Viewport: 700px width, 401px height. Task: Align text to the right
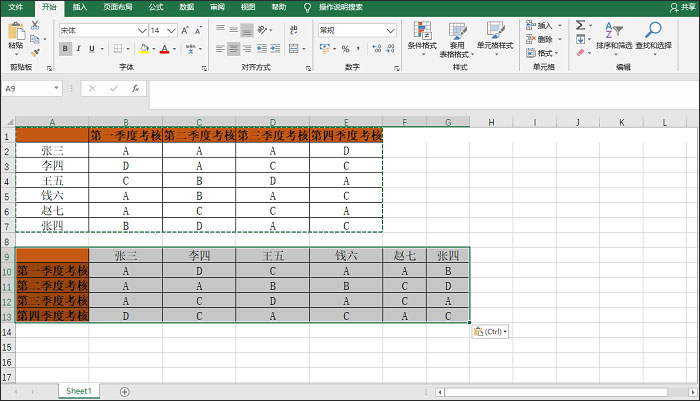pyautogui.click(x=247, y=48)
